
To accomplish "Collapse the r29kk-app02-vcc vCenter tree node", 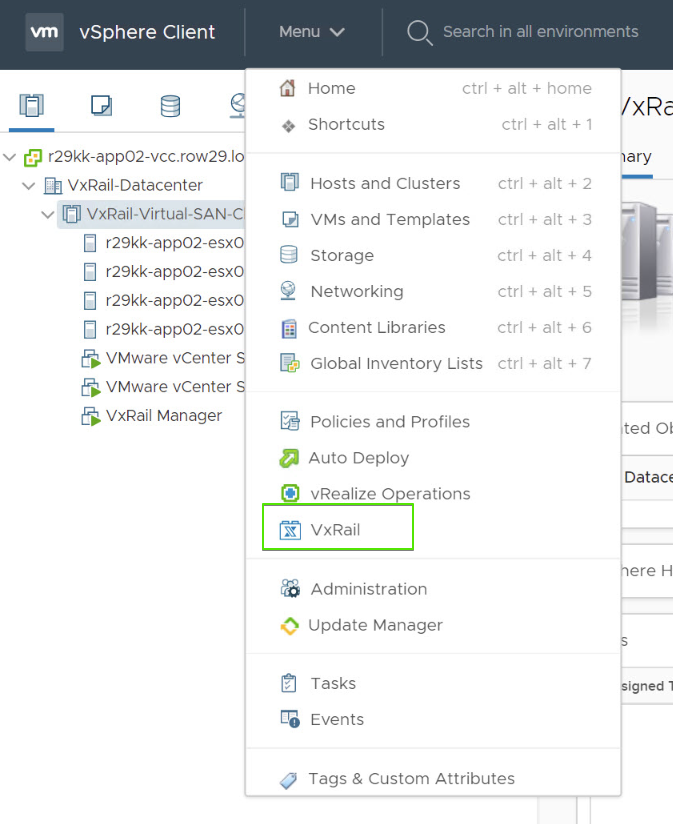I will click(9, 157).
